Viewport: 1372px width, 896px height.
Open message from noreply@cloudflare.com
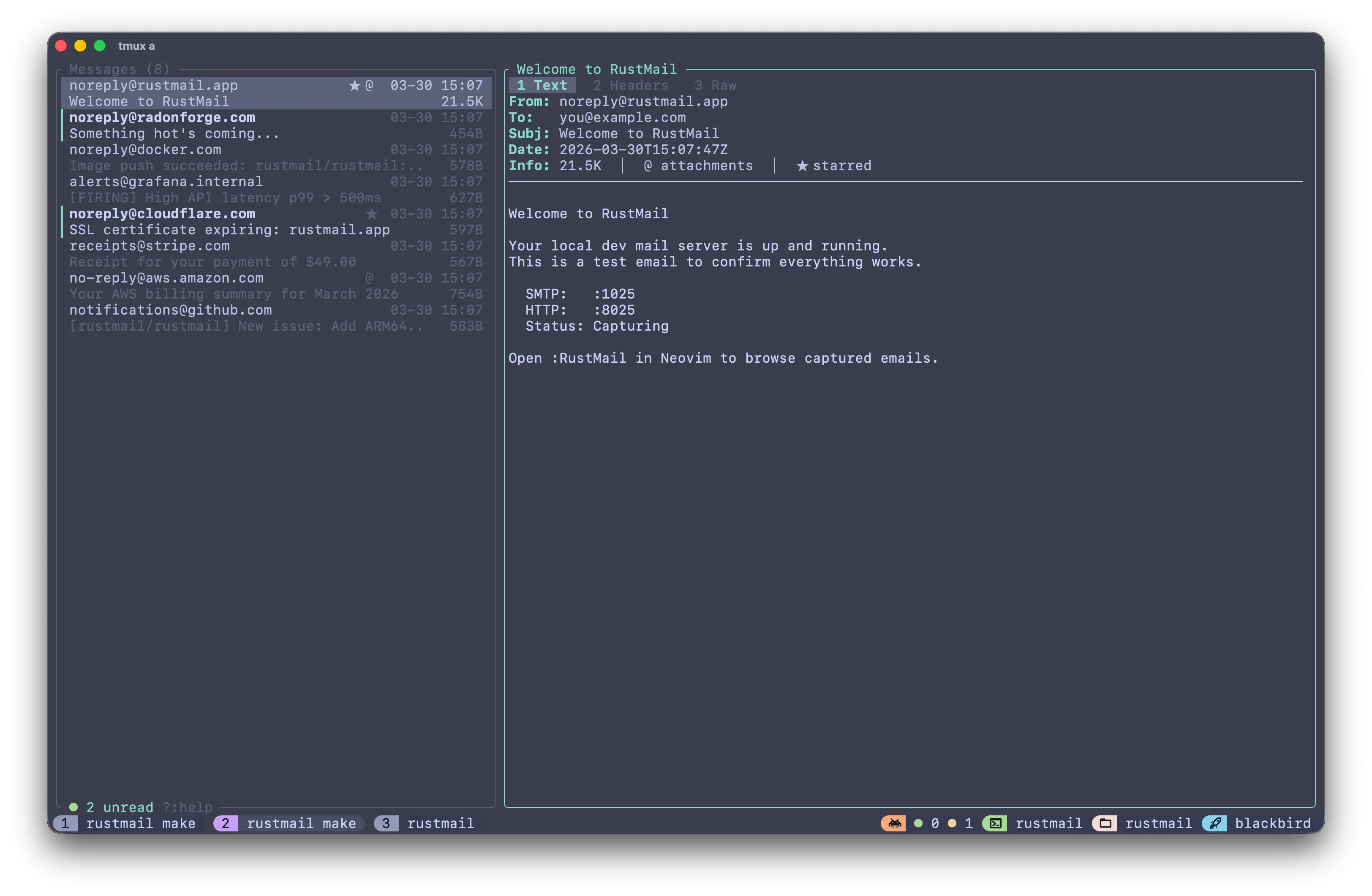(x=275, y=222)
